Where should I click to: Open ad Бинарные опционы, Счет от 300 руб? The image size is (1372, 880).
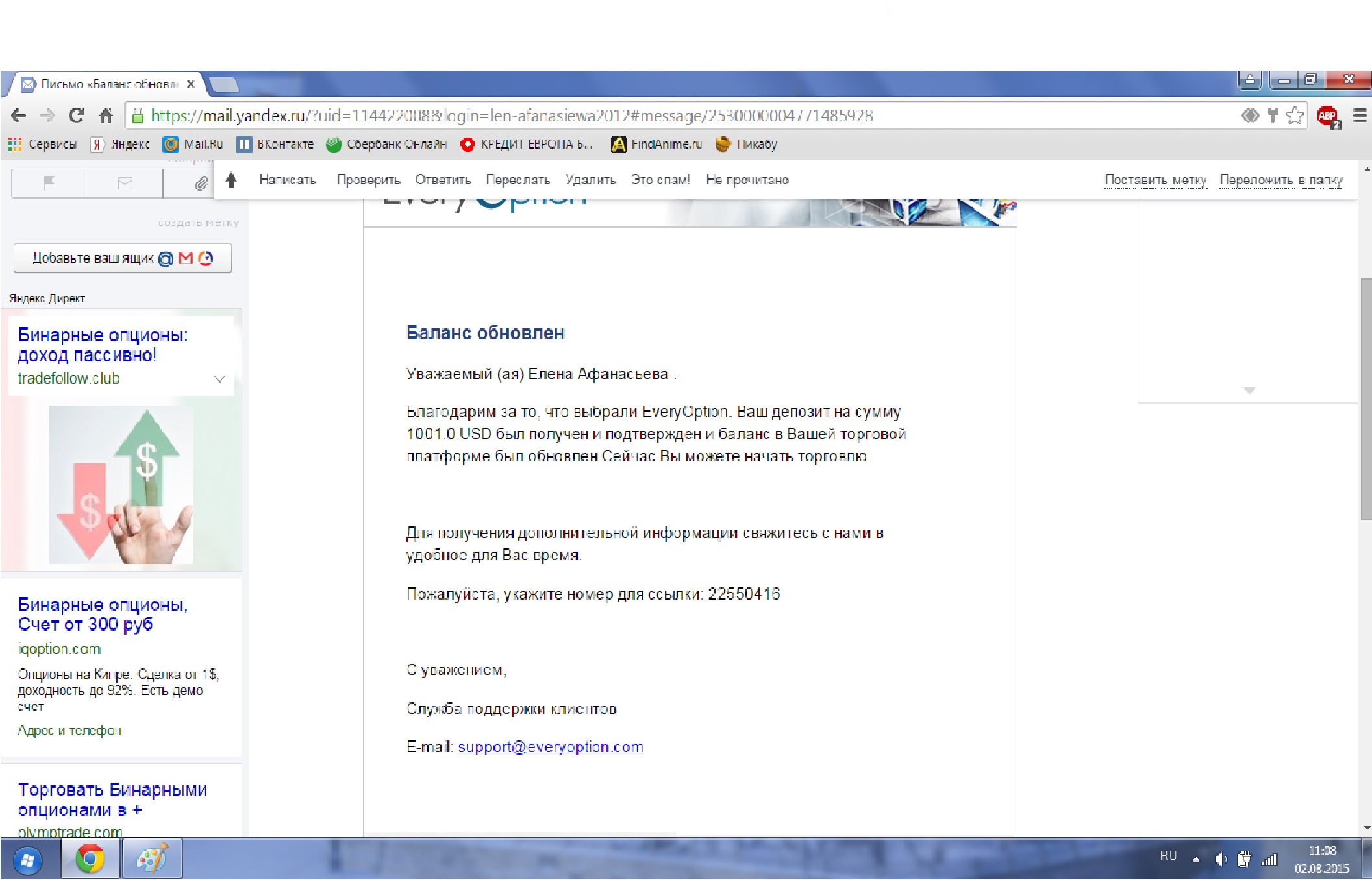[103, 615]
